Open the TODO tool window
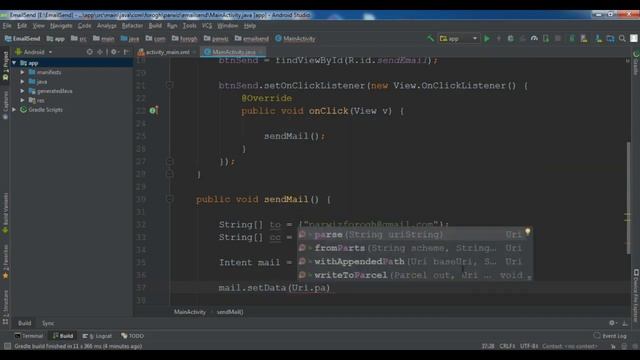This screenshot has height=360, width=640. pos(133,336)
